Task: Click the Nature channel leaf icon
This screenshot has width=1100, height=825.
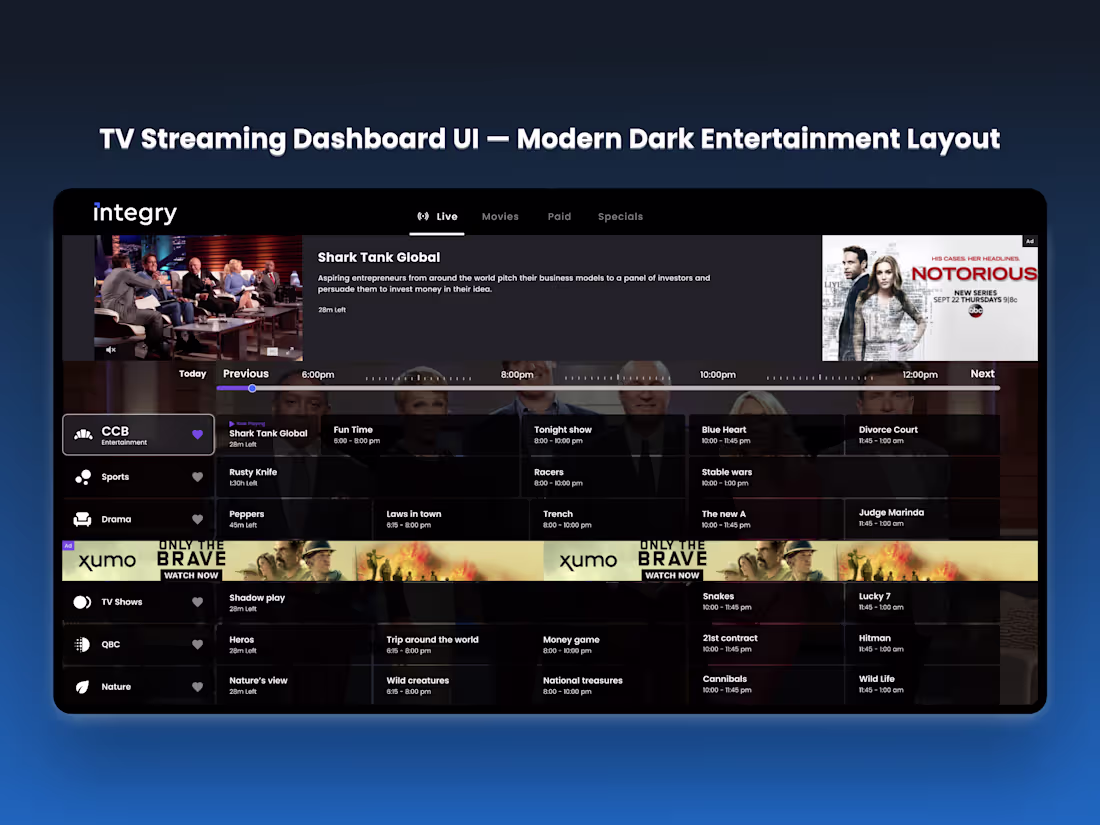Action: pyautogui.click(x=84, y=687)
